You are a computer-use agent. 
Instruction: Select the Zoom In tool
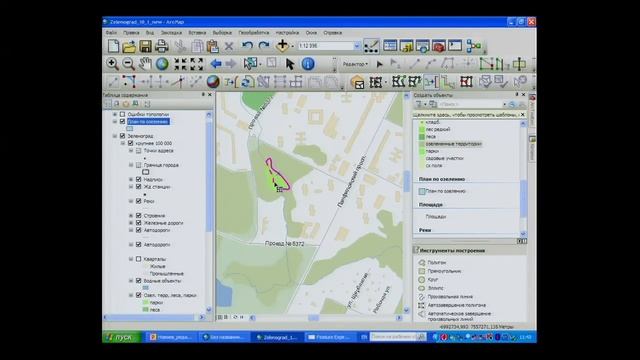112,64
